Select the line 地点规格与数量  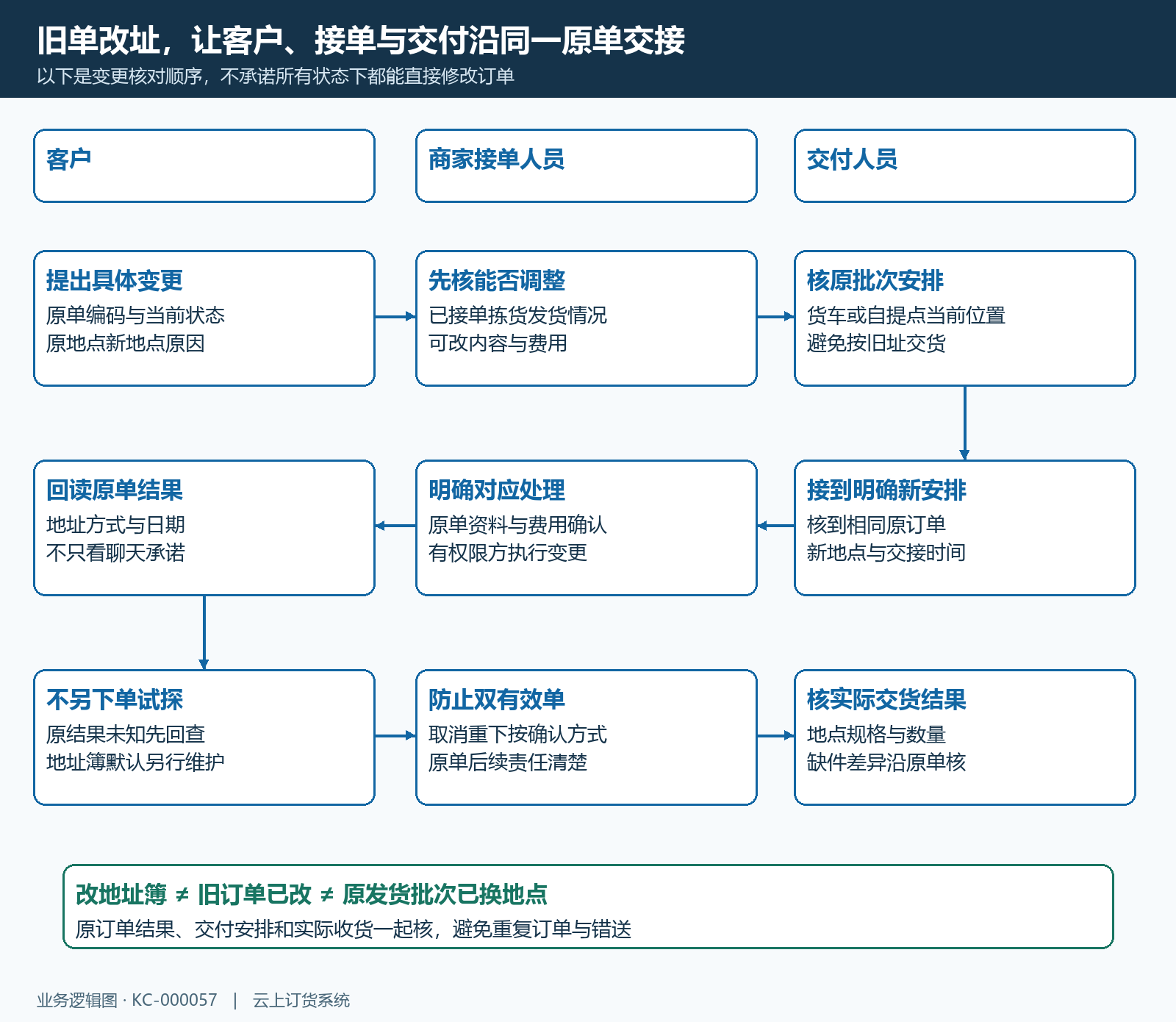(x=876, y=735)
